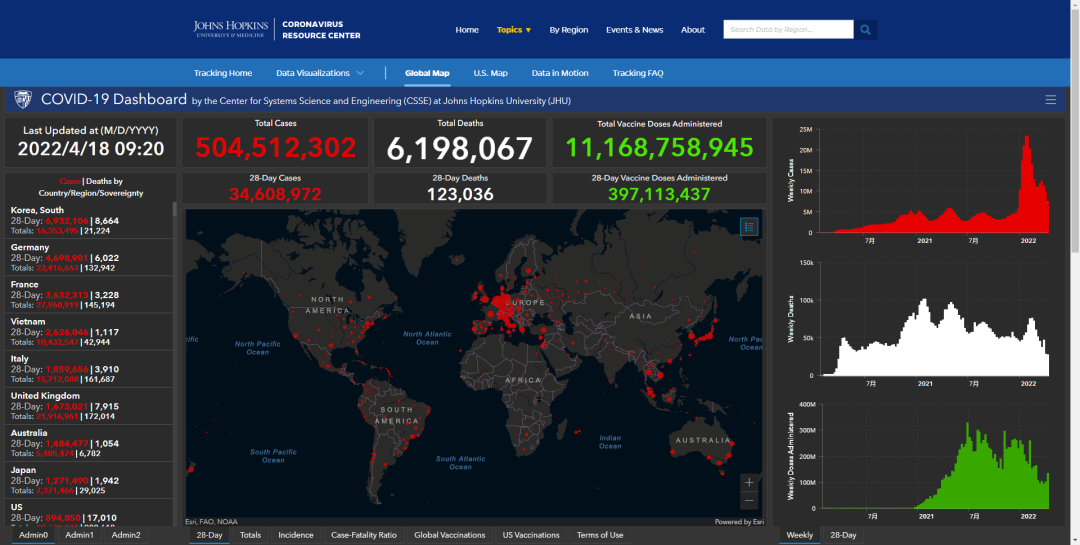The width and height of the screenshot is (1080, 545).
Task: Select Australia in the country list
Action: 89,444
